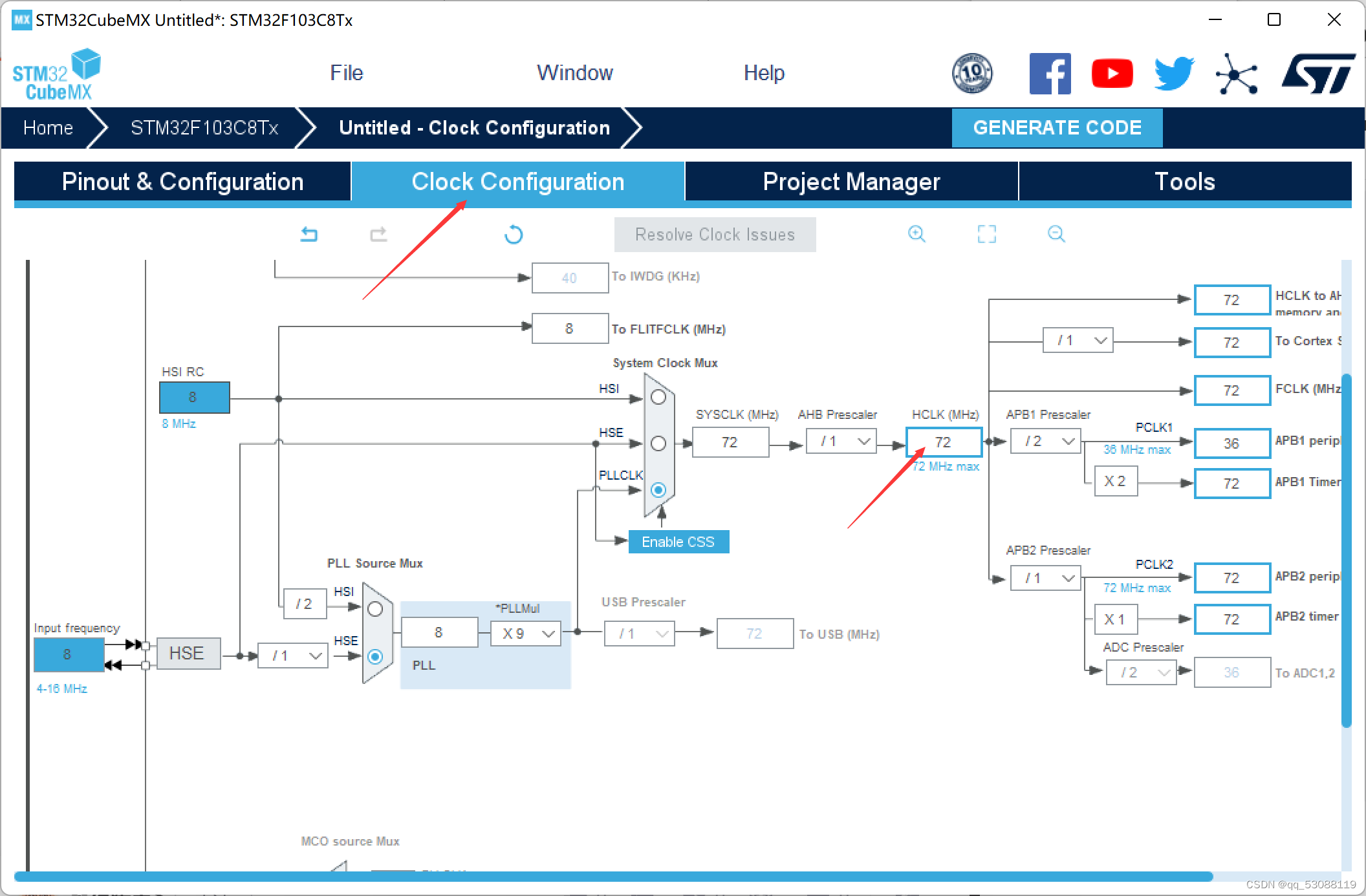Switch to the Pinout & Configuration tab
The image size is (1366, 896).
click(x=182, y=182)
